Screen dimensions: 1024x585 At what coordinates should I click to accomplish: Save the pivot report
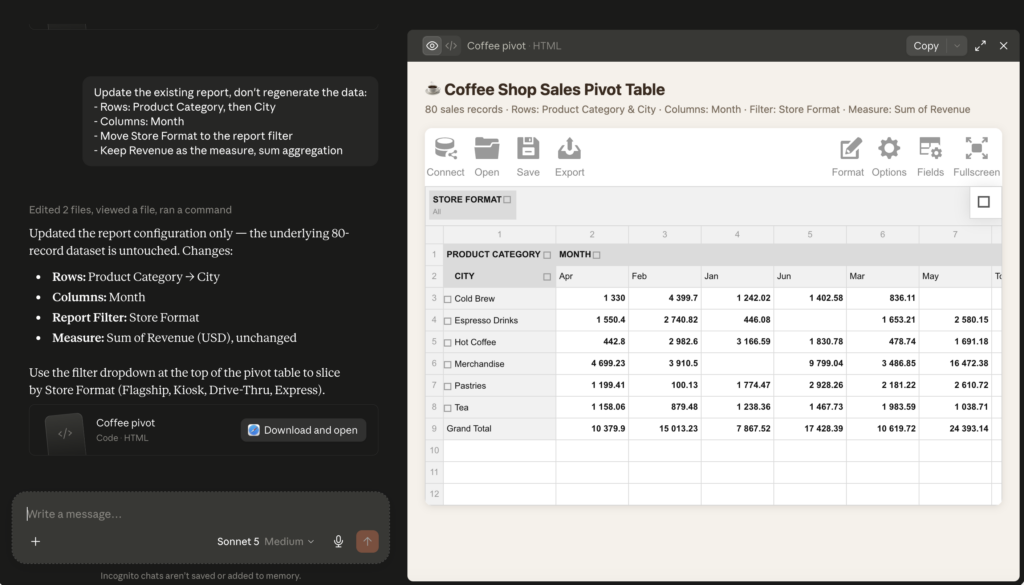click(528, 157)
